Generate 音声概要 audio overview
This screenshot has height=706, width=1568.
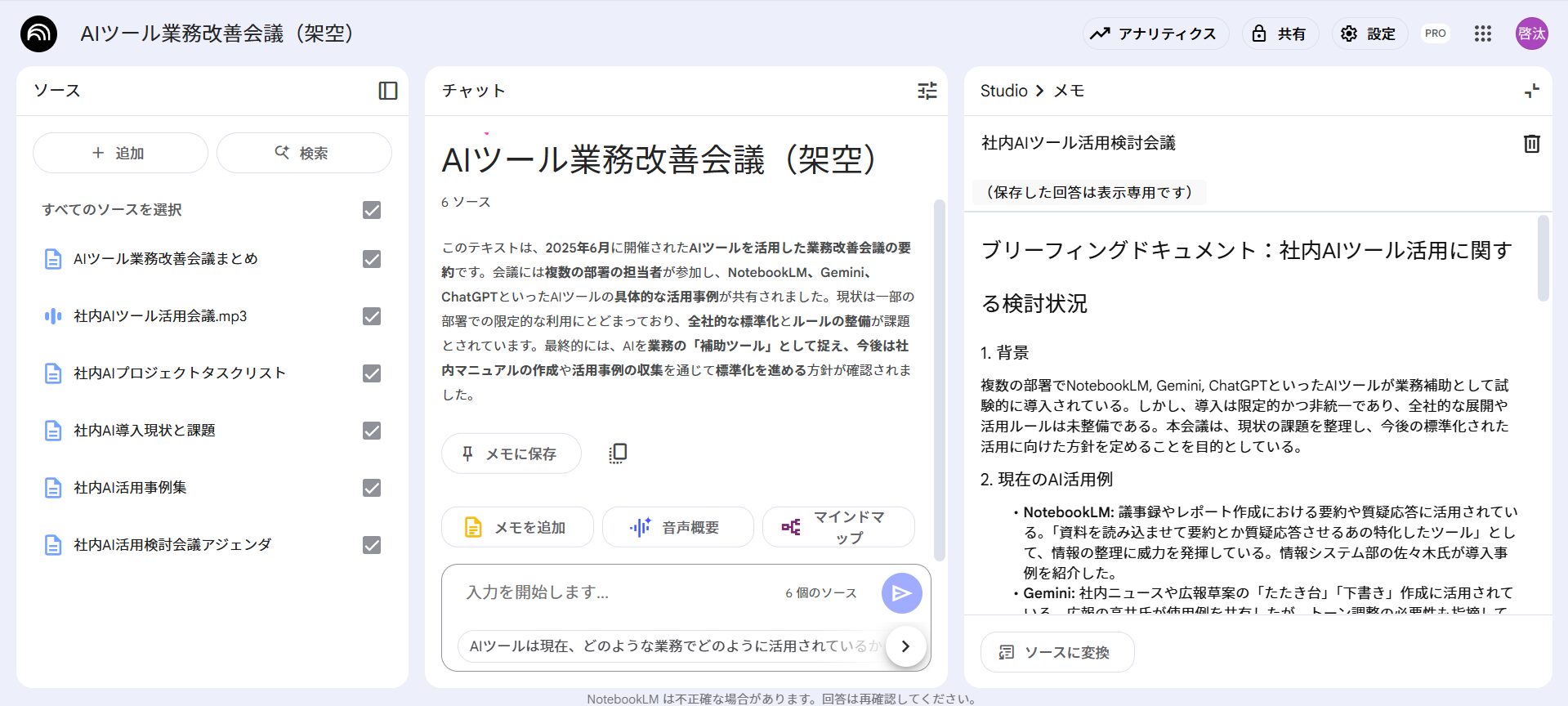pos(677,527)
